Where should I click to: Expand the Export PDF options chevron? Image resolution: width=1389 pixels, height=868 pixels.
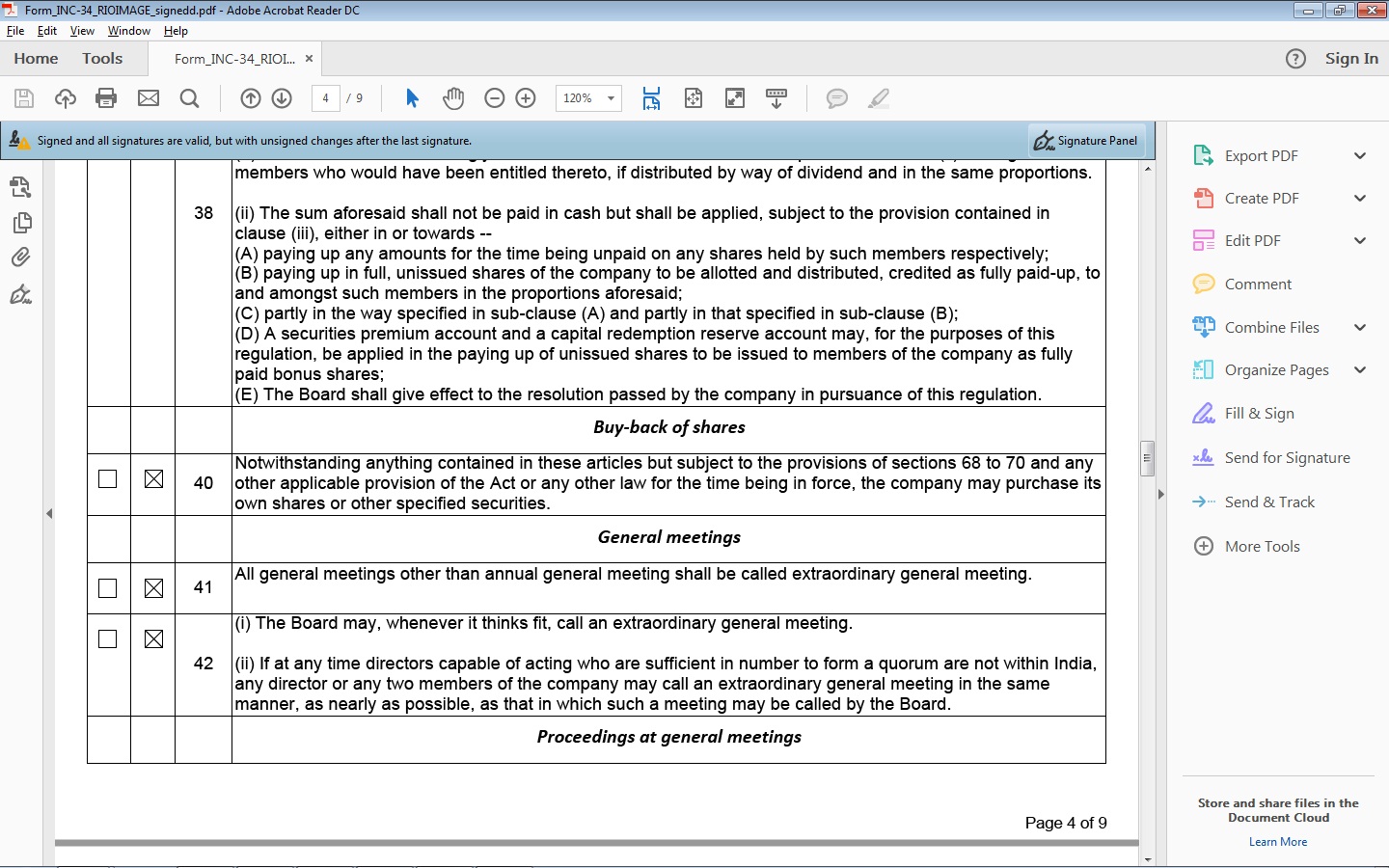[x=1361, y=155]
